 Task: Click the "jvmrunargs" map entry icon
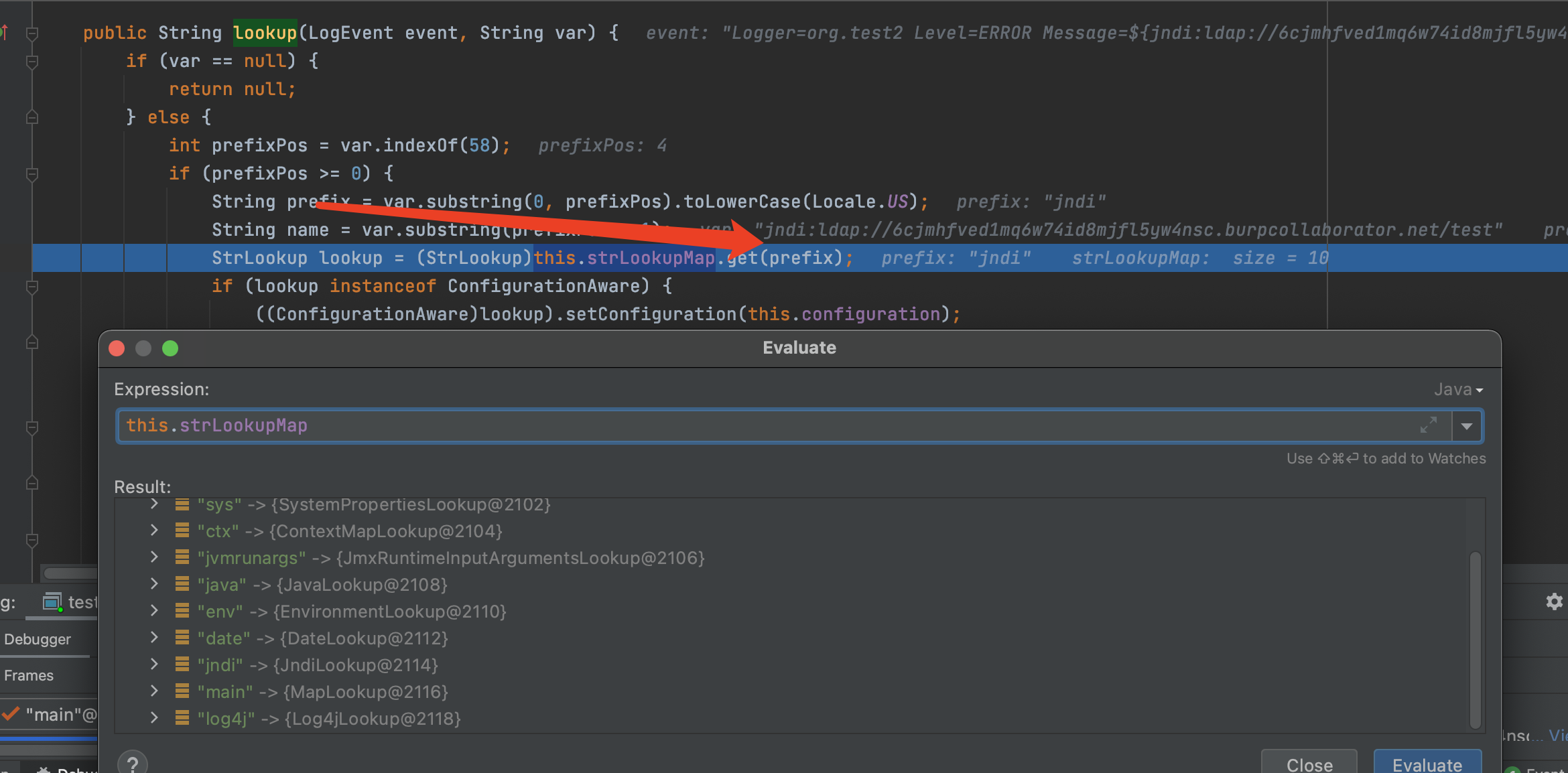(x=182, y=557)
